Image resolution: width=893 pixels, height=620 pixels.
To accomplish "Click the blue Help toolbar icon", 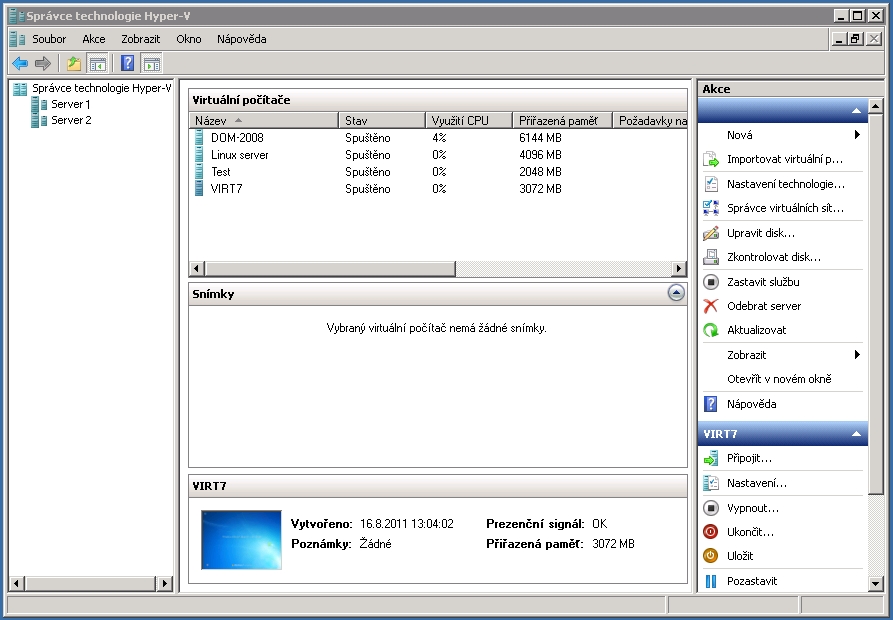I will click(127, 64).
